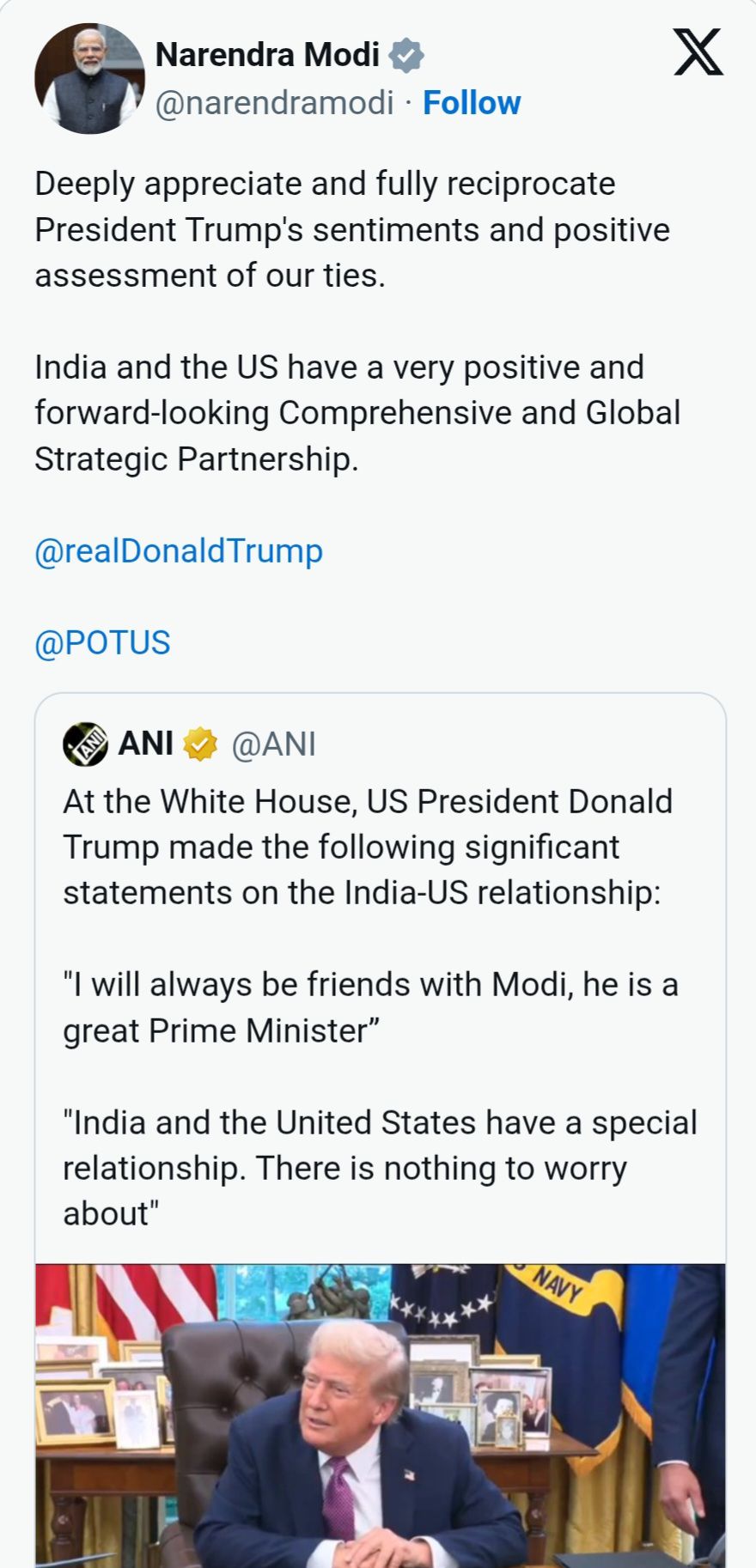Screen dimensions: 756x1568
Task: Click the "India and the United States" quote
Action: click(x=380, y=1168)
